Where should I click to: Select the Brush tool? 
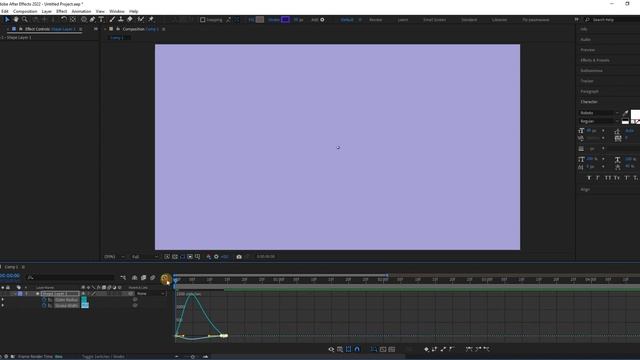(x=112, y=19)
